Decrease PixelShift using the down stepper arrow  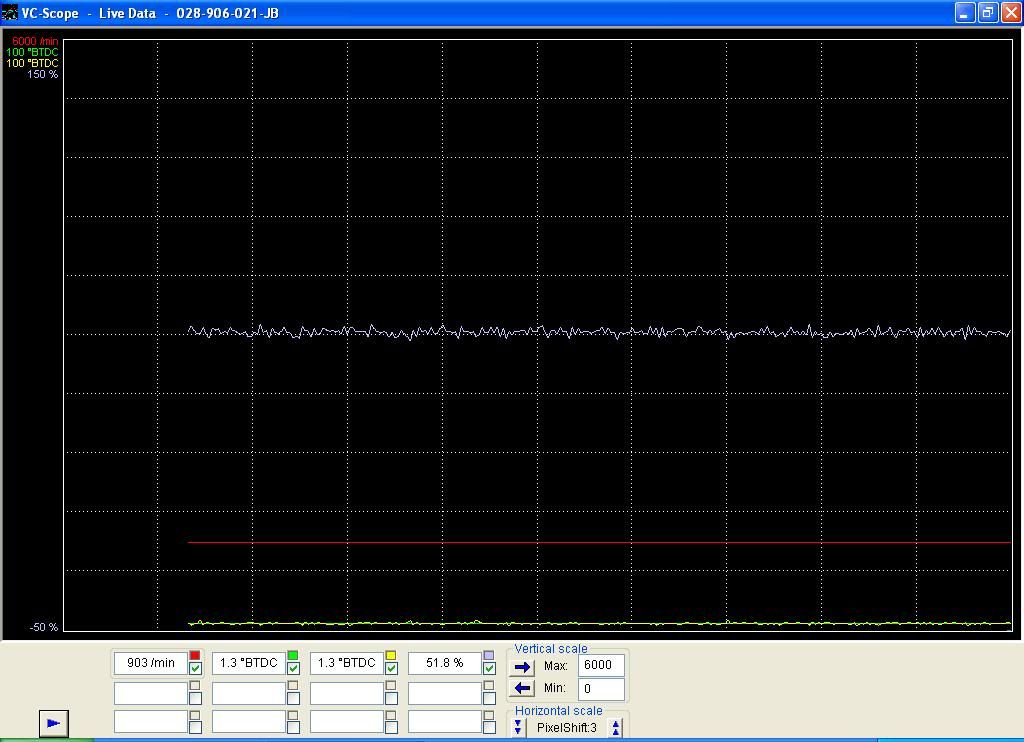[x=518, y=726]
